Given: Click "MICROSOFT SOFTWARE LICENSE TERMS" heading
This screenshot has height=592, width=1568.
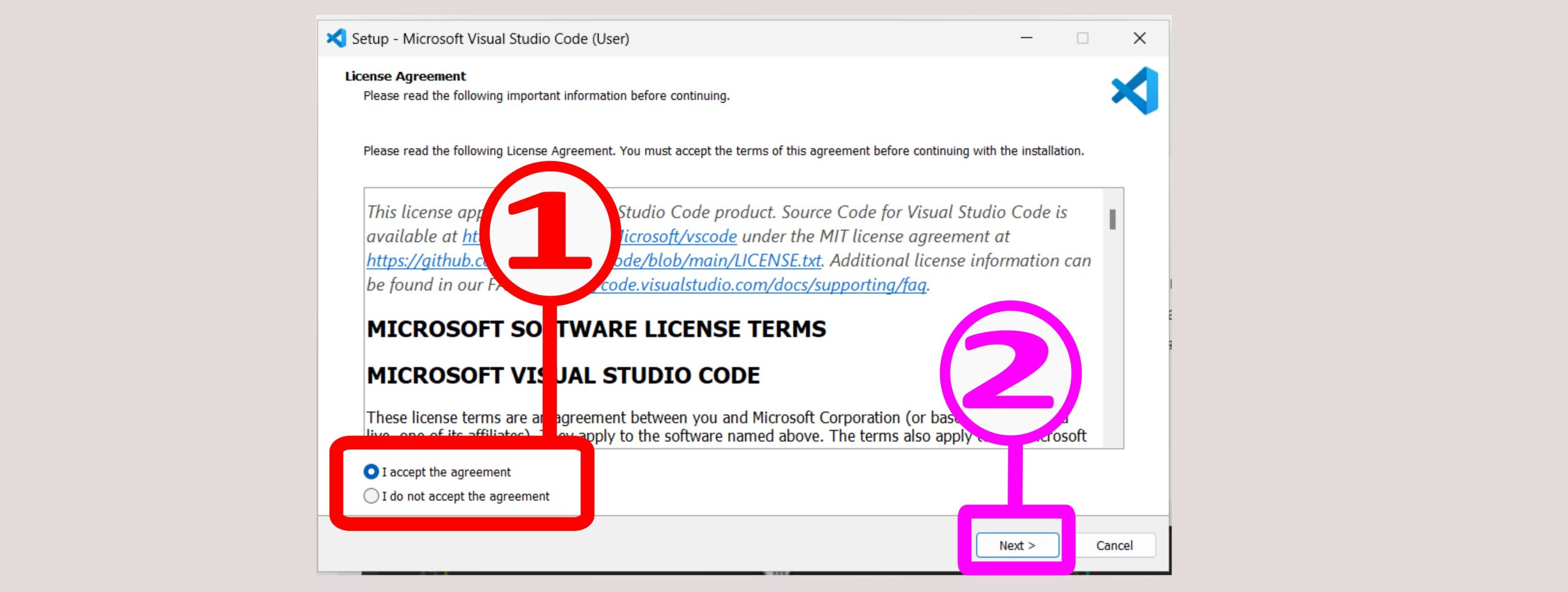Looking at the screenshot, I should pyautogui.click(x=597, y=329).
